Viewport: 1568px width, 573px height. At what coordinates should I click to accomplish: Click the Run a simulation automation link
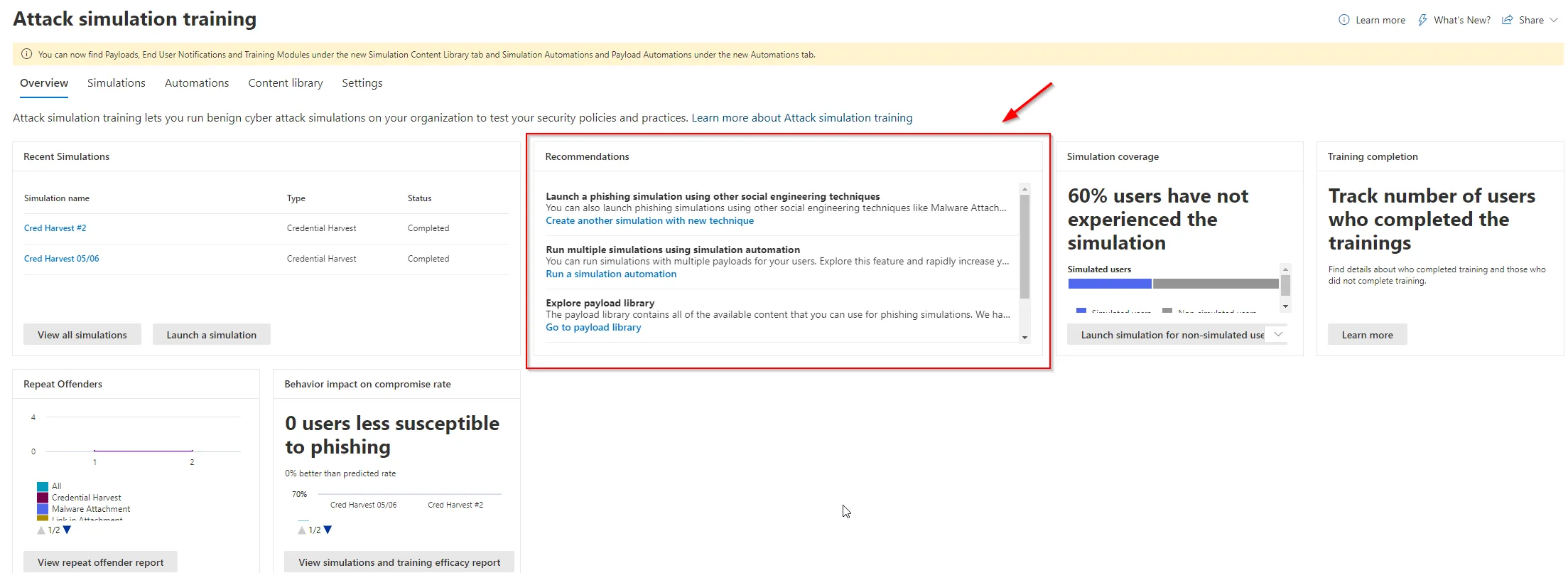(611, 274)
